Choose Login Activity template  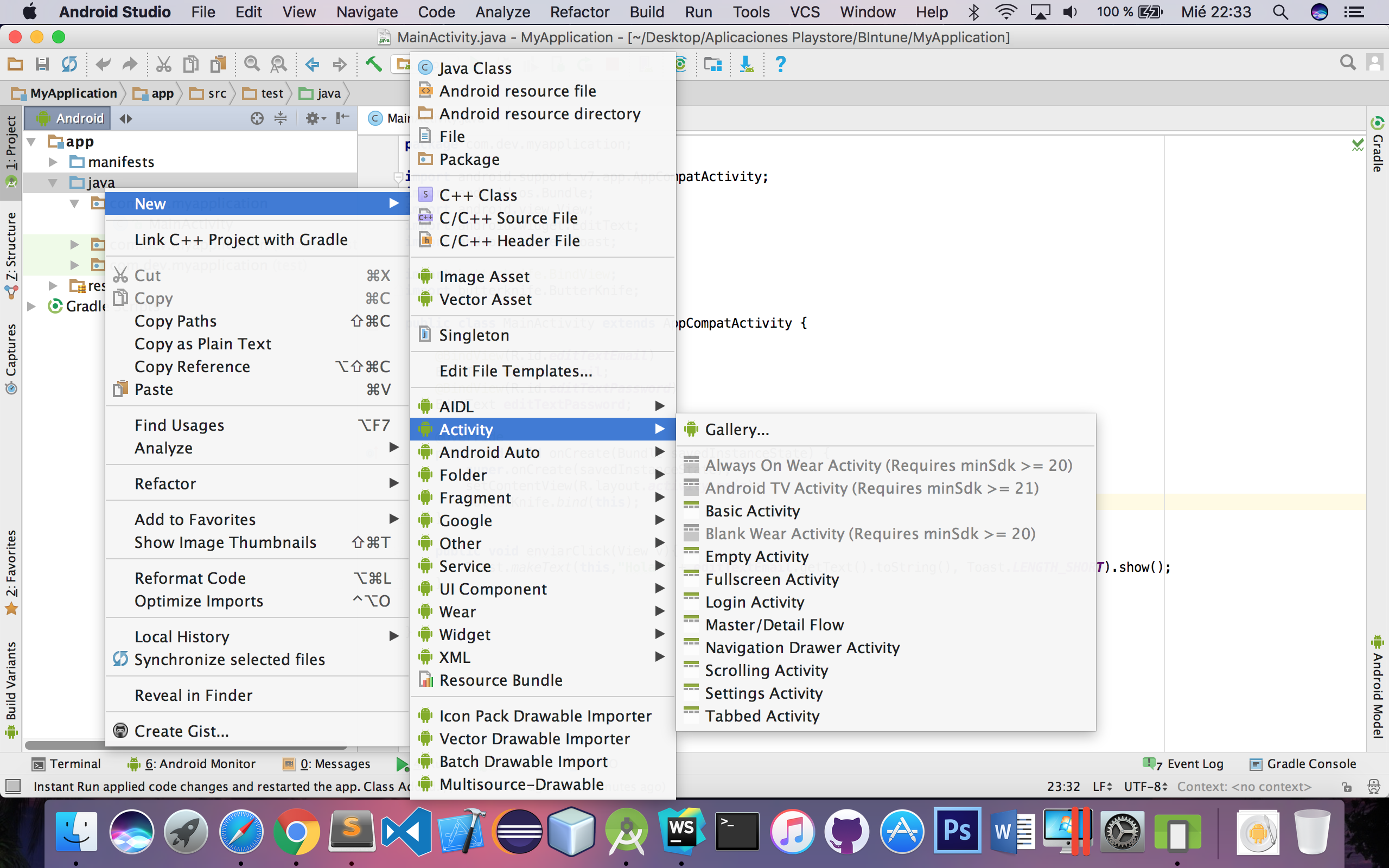pos(886,602)
